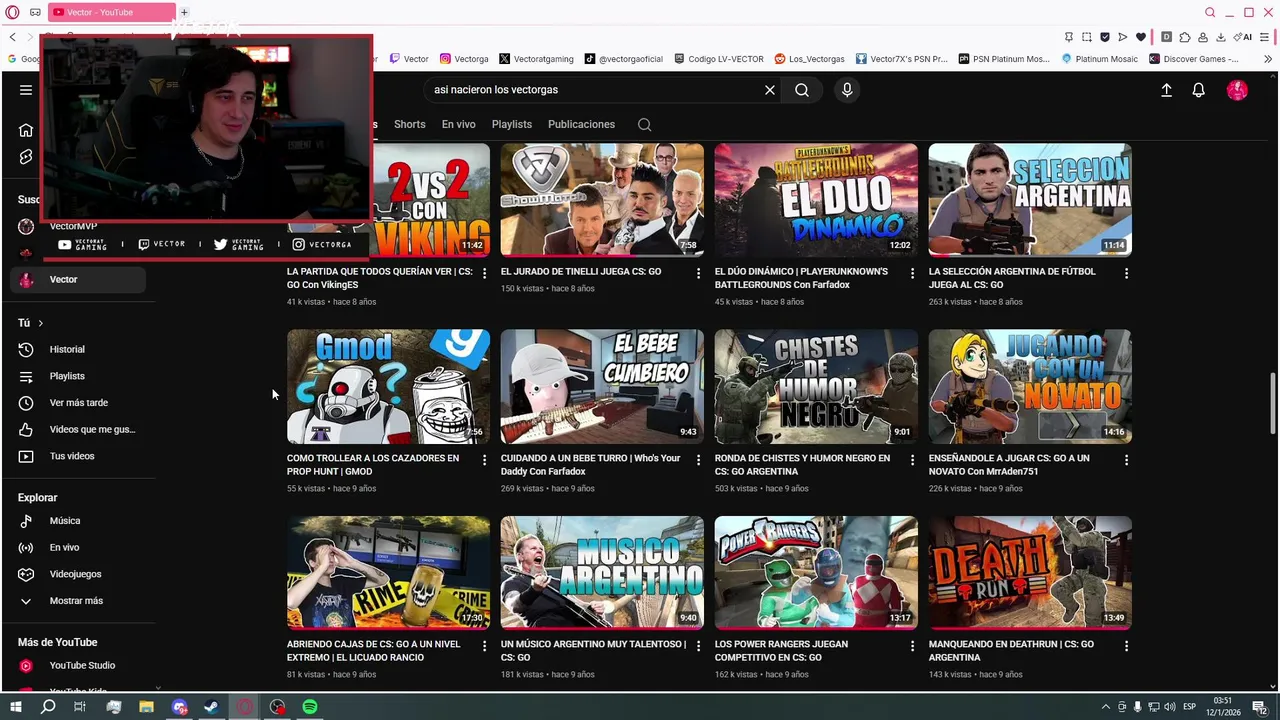Switch to the En vivo channel tab
1280x720 pixels.
[x=459, y=125]
